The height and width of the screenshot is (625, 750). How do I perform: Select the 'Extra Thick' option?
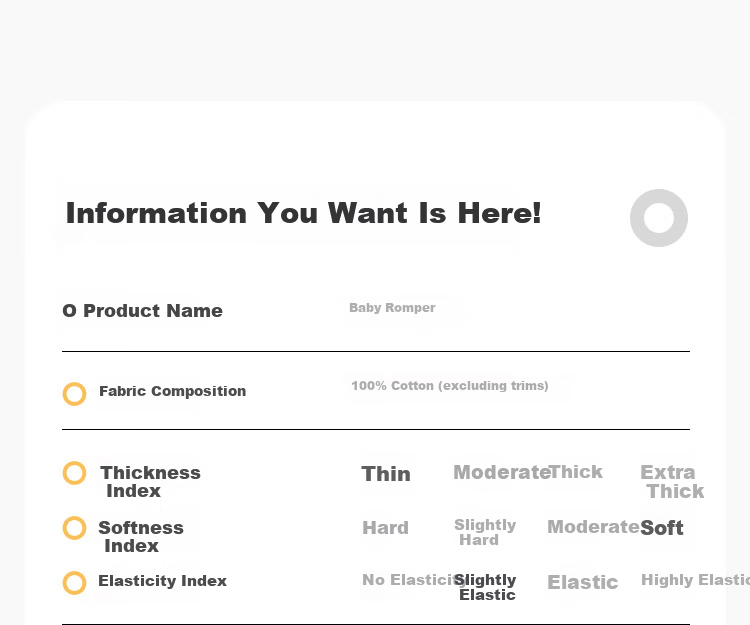tap(672, 482)
